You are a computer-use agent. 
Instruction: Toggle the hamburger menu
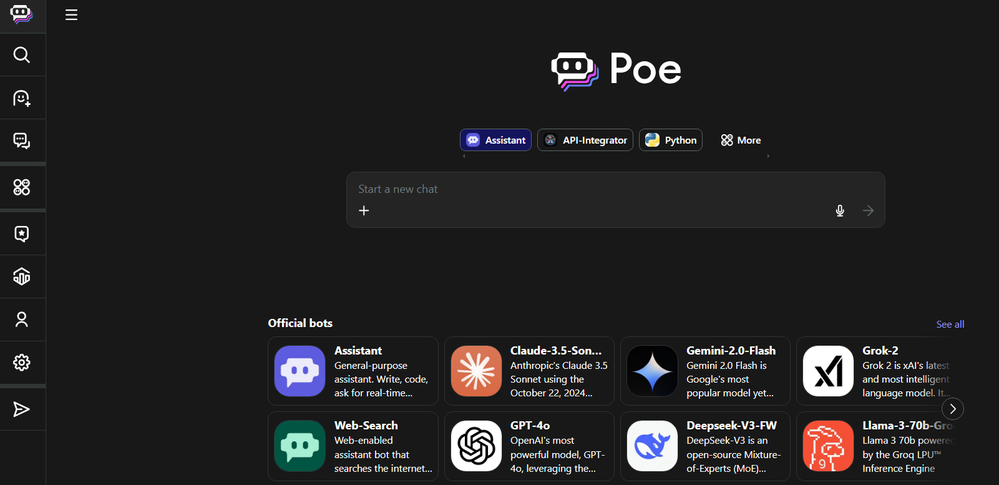pyautogui.click(x=71, y=15)
